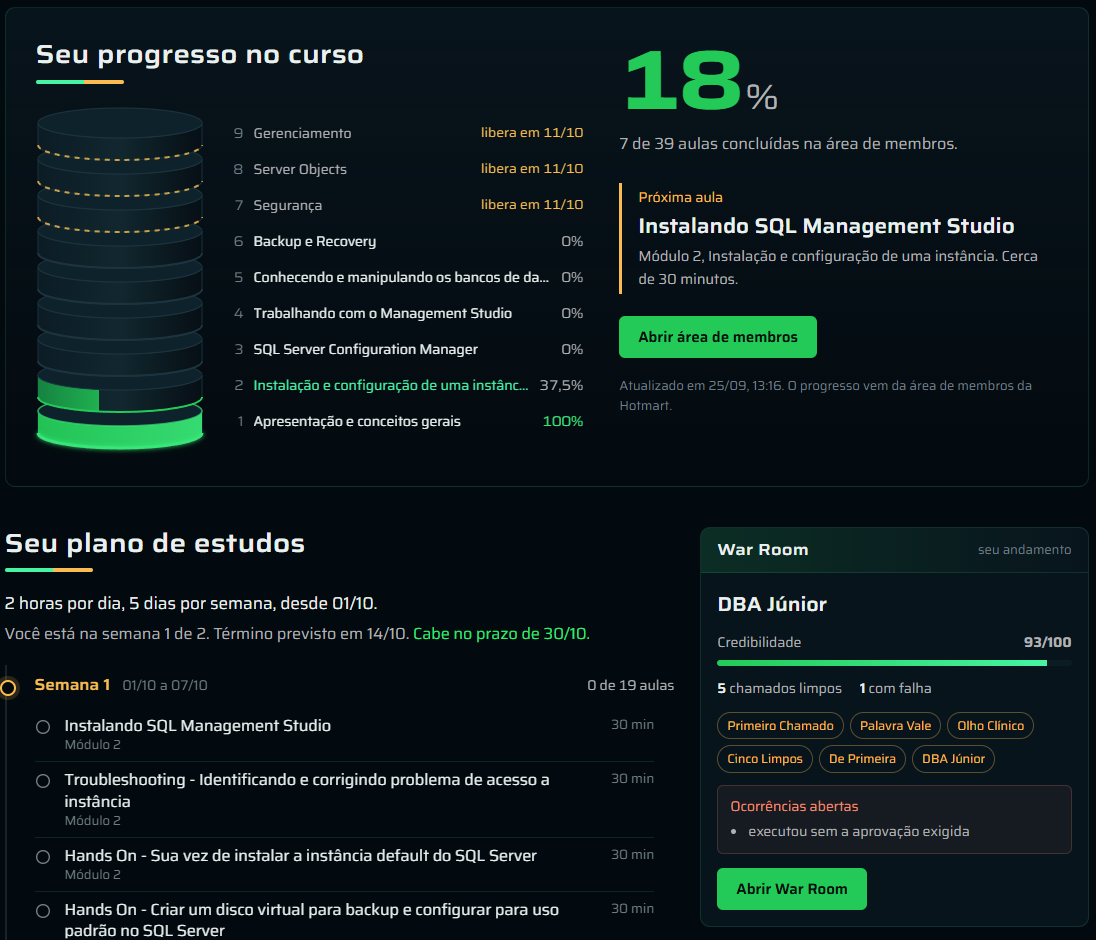
Task: Click the DBA Júnior level heading
Action: coord(772,605)
